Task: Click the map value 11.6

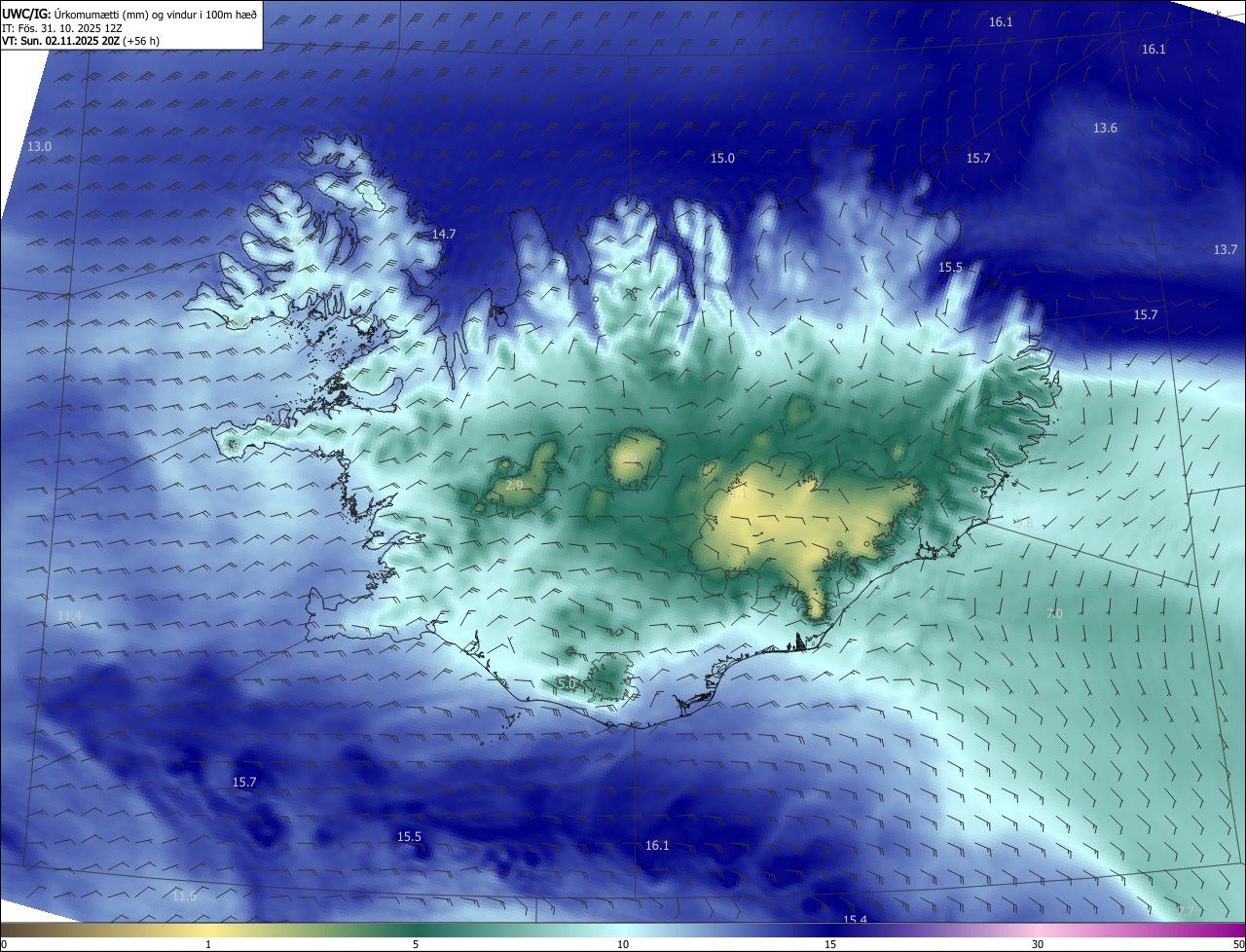Action: pyautogui.click(x=184, y=896)
